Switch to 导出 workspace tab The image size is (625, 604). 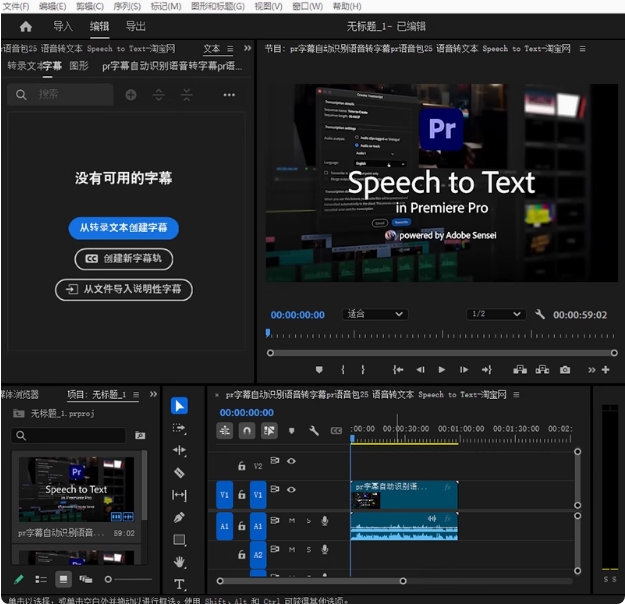(136, 26)
